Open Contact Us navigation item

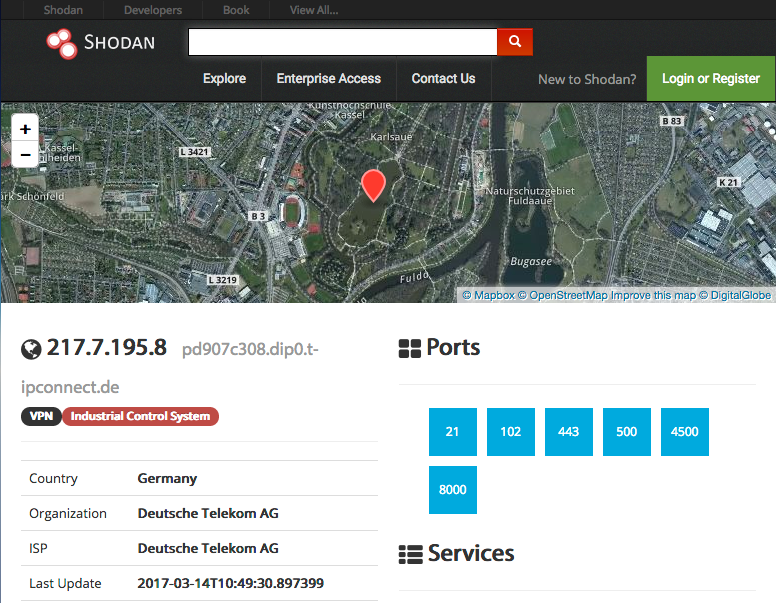[x=443, y=79]
